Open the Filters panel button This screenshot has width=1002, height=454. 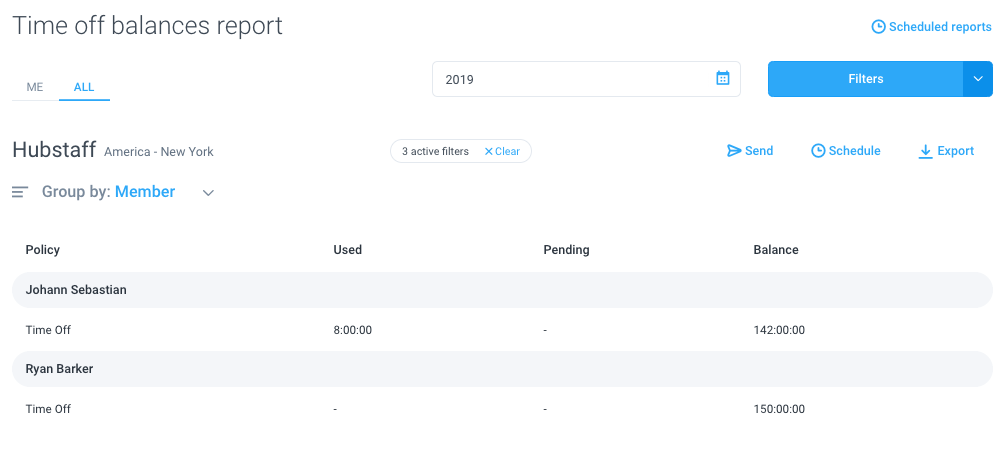(x=865, y=79)
